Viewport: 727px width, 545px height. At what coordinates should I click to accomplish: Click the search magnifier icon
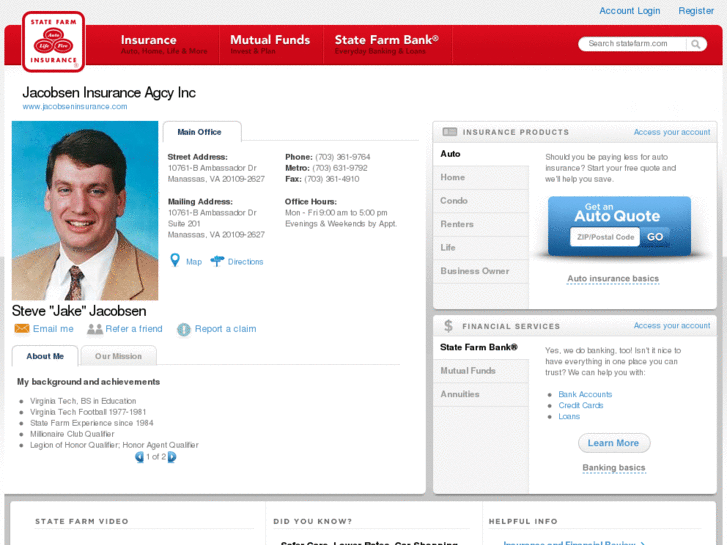(x=695, y=44)
